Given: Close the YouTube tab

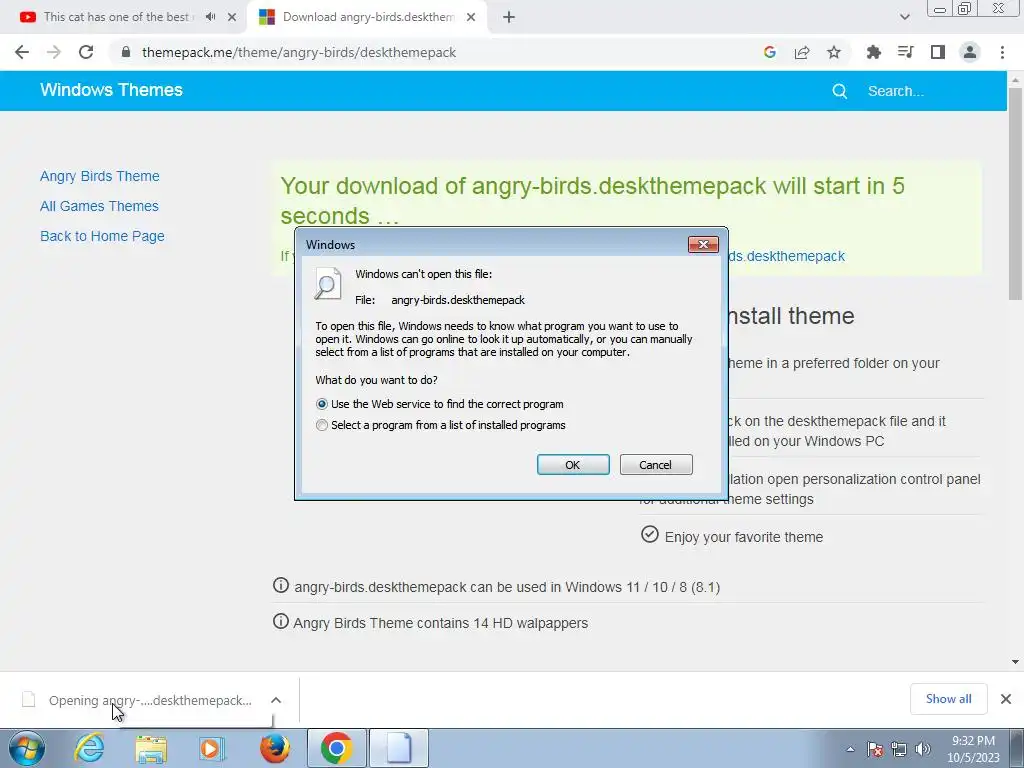Looking at the screenshot, I should 232,17.
